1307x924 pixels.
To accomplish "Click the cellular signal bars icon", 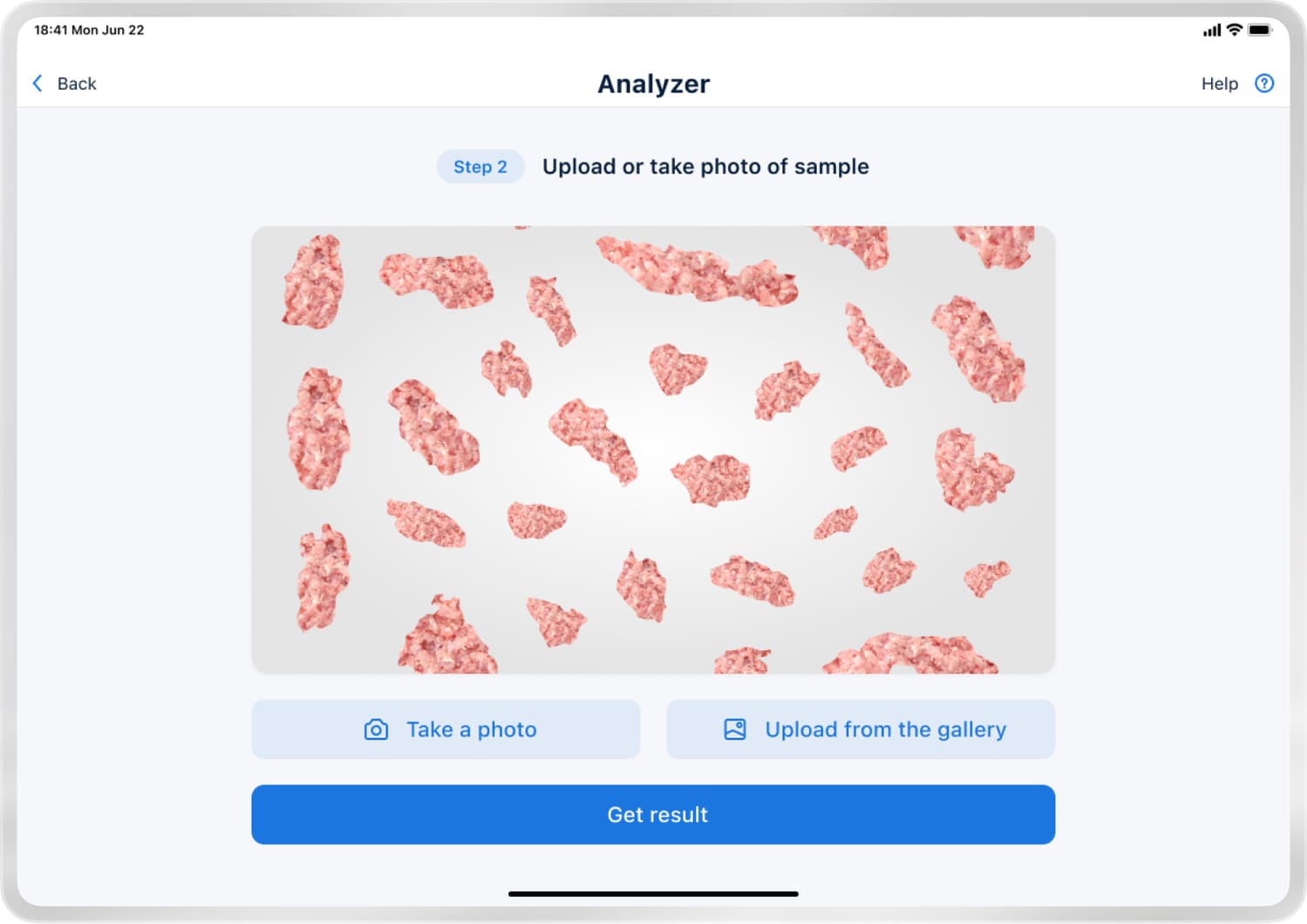I will [x=1211, y=31].
